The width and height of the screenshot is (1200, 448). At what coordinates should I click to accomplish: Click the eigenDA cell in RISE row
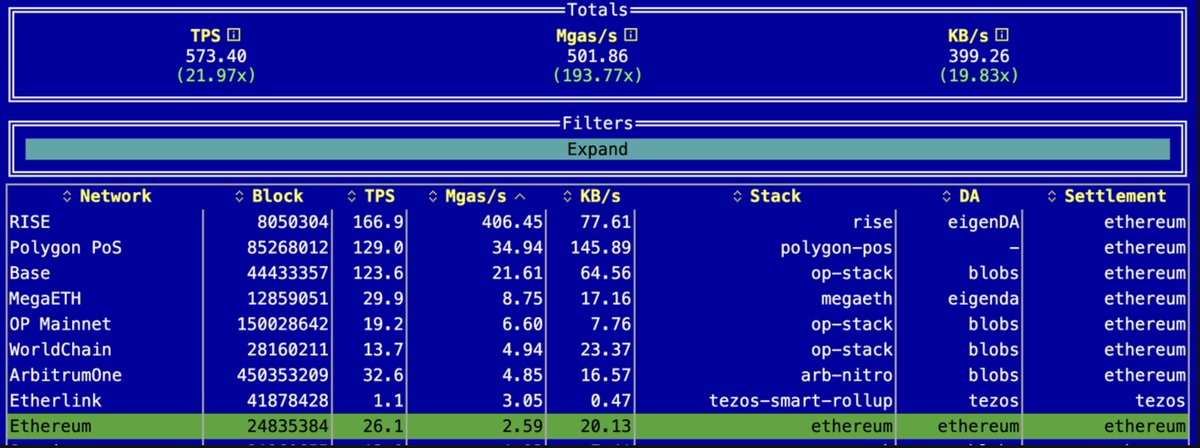click(x=981, y=221)
